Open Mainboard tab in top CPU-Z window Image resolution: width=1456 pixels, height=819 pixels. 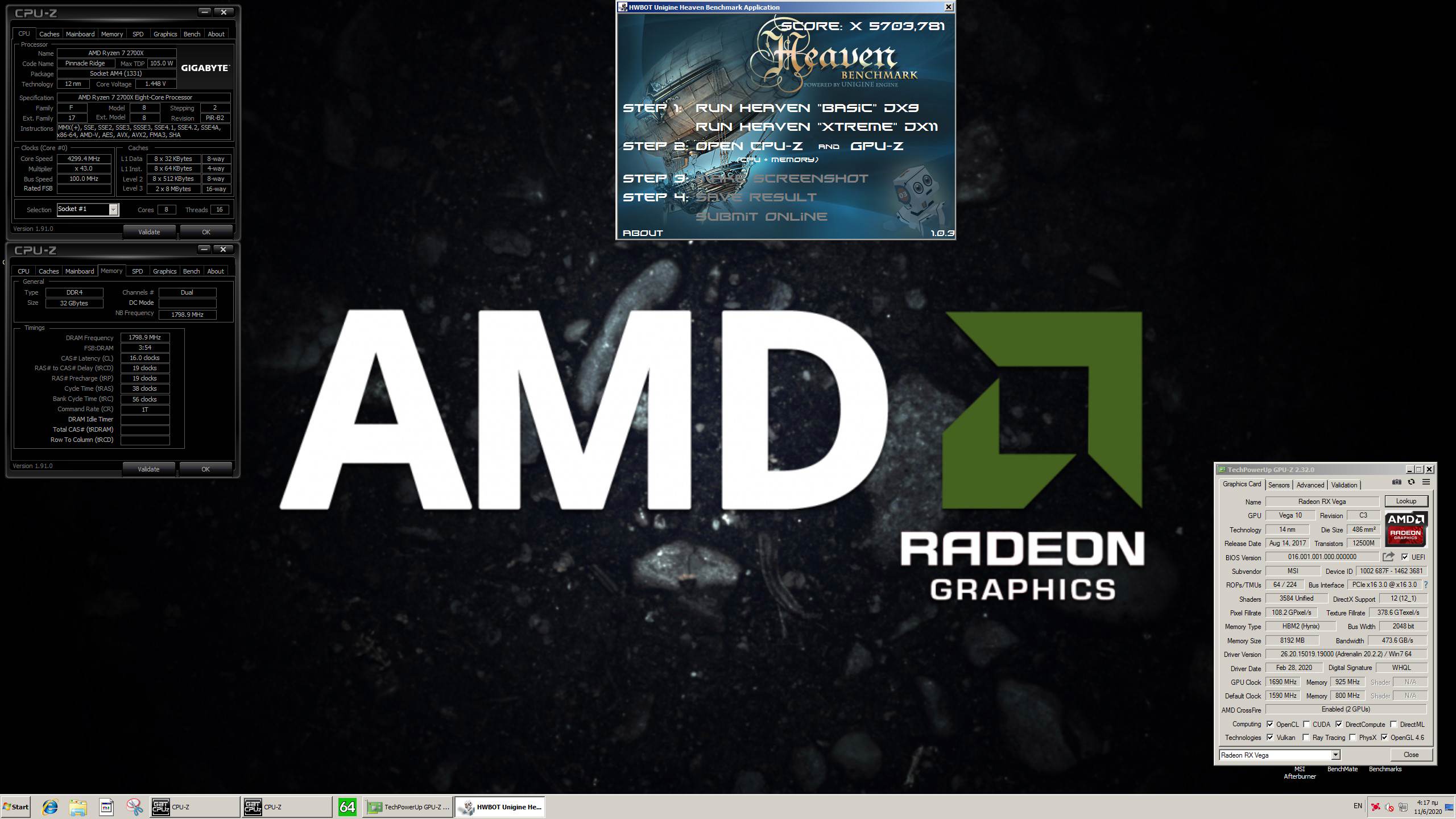[80, 34]
